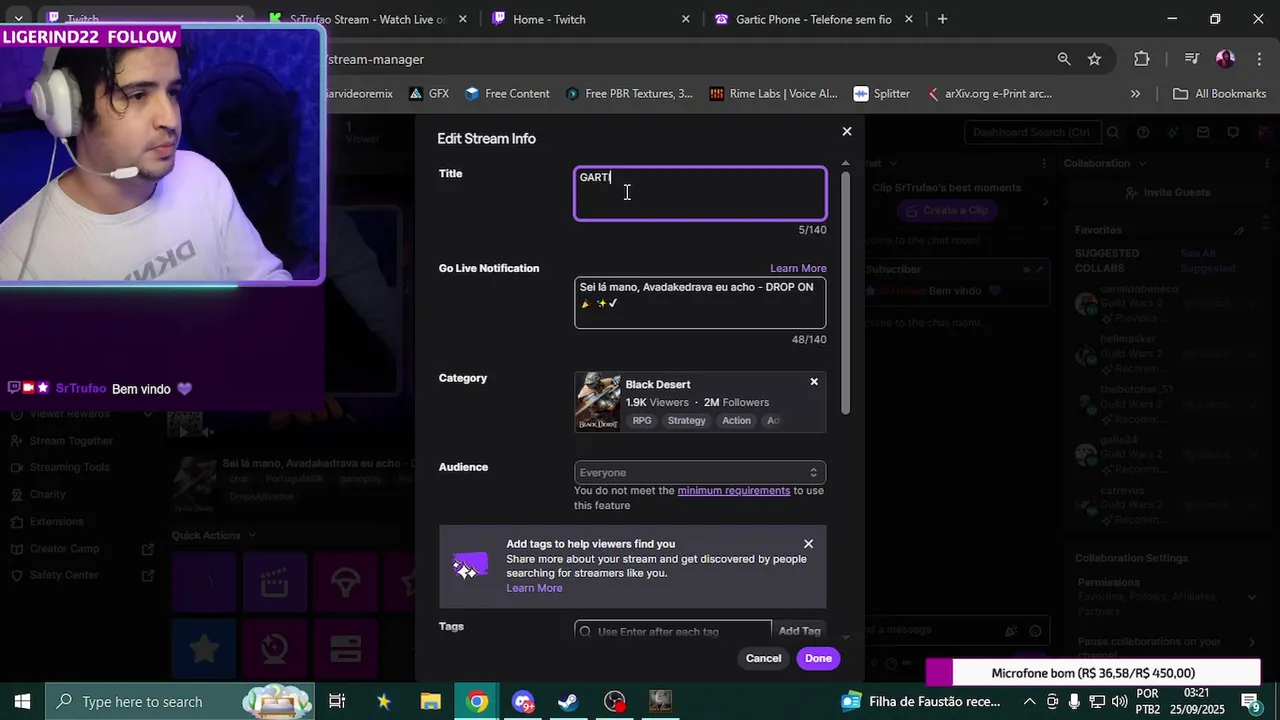Screen dimensions: 1280x720
Task: Open Learn More in the tags banner
Action: (x=534, y=588)
